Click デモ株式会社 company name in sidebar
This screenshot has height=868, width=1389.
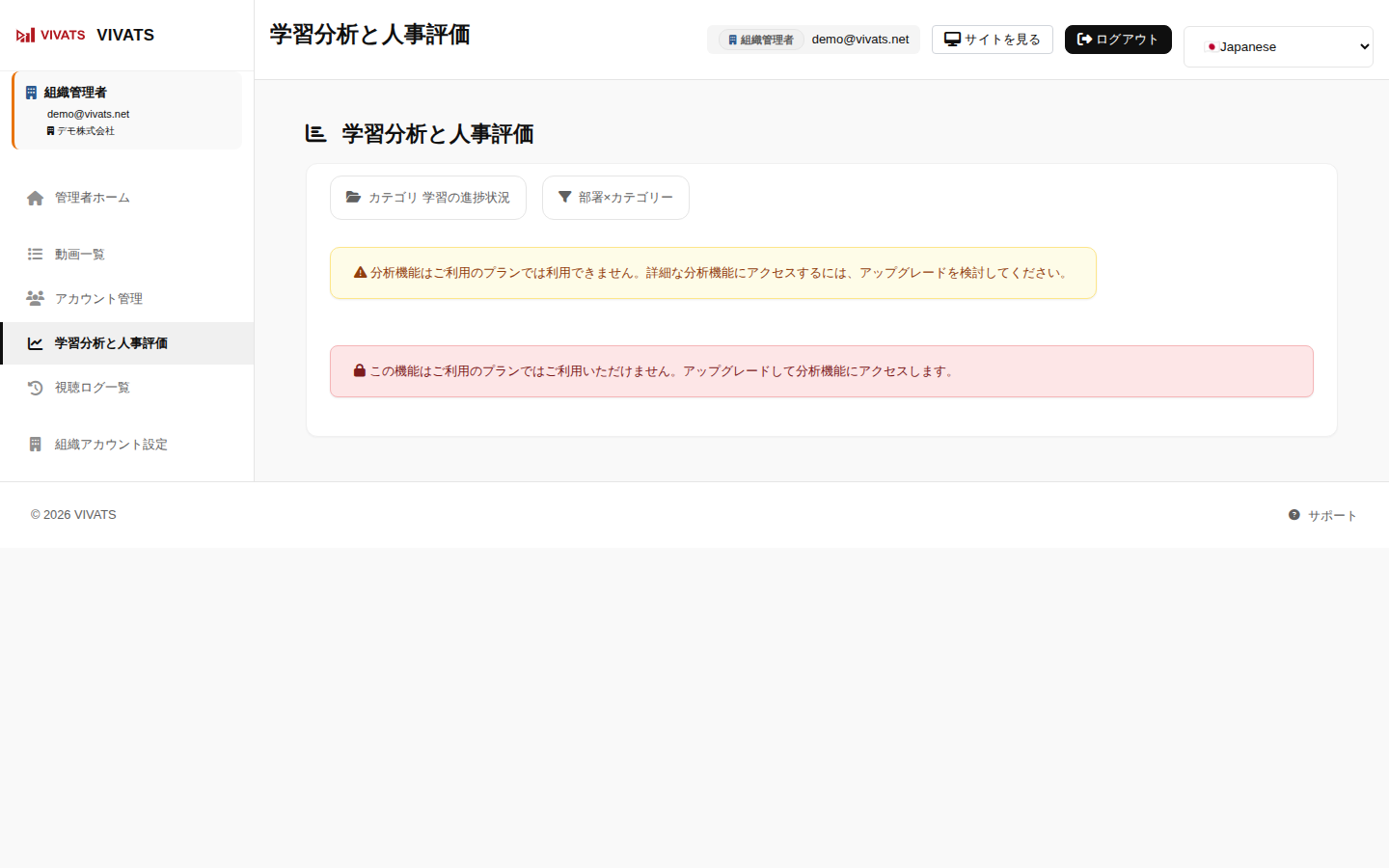85,131
